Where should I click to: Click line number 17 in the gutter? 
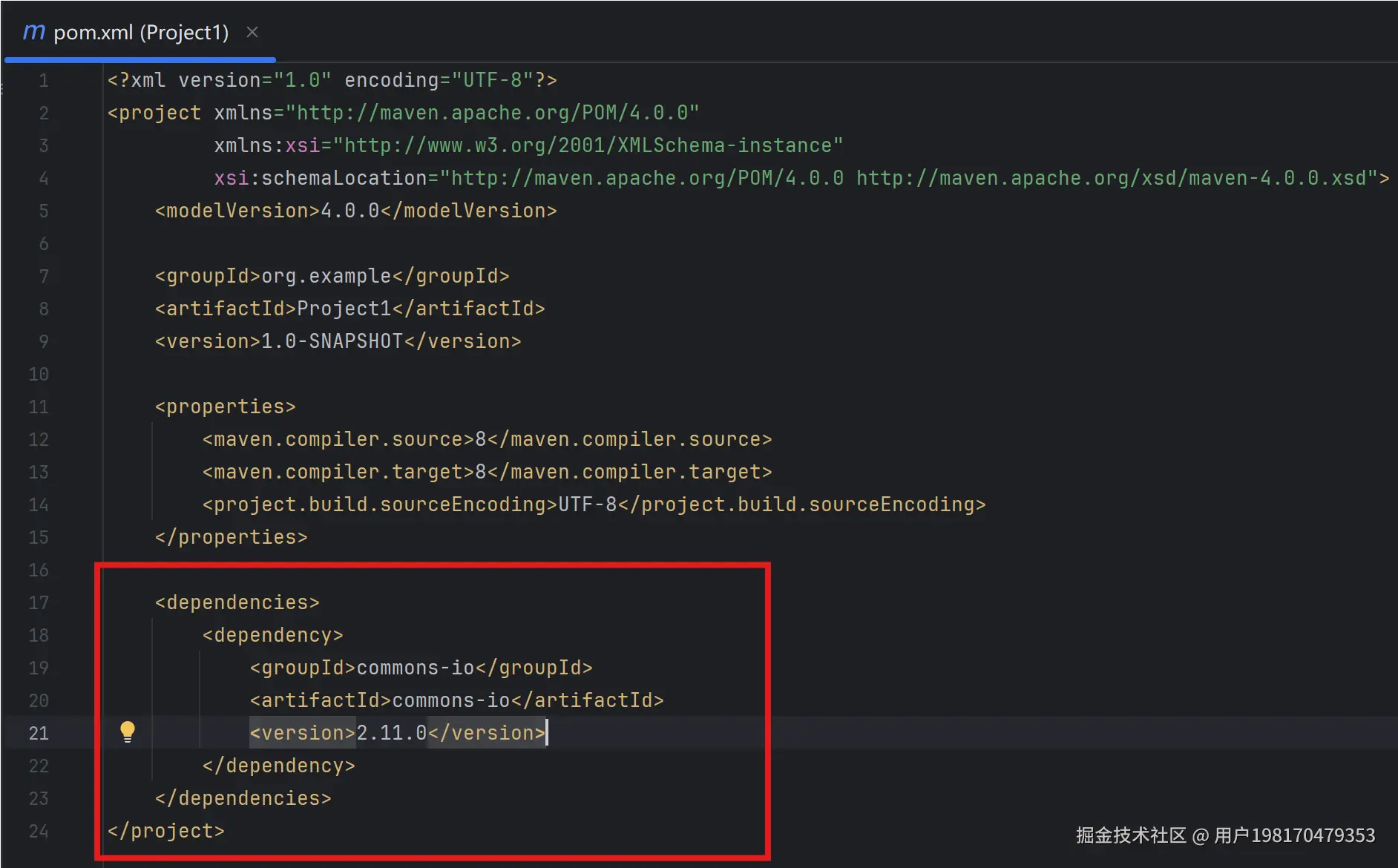point(39,602)
